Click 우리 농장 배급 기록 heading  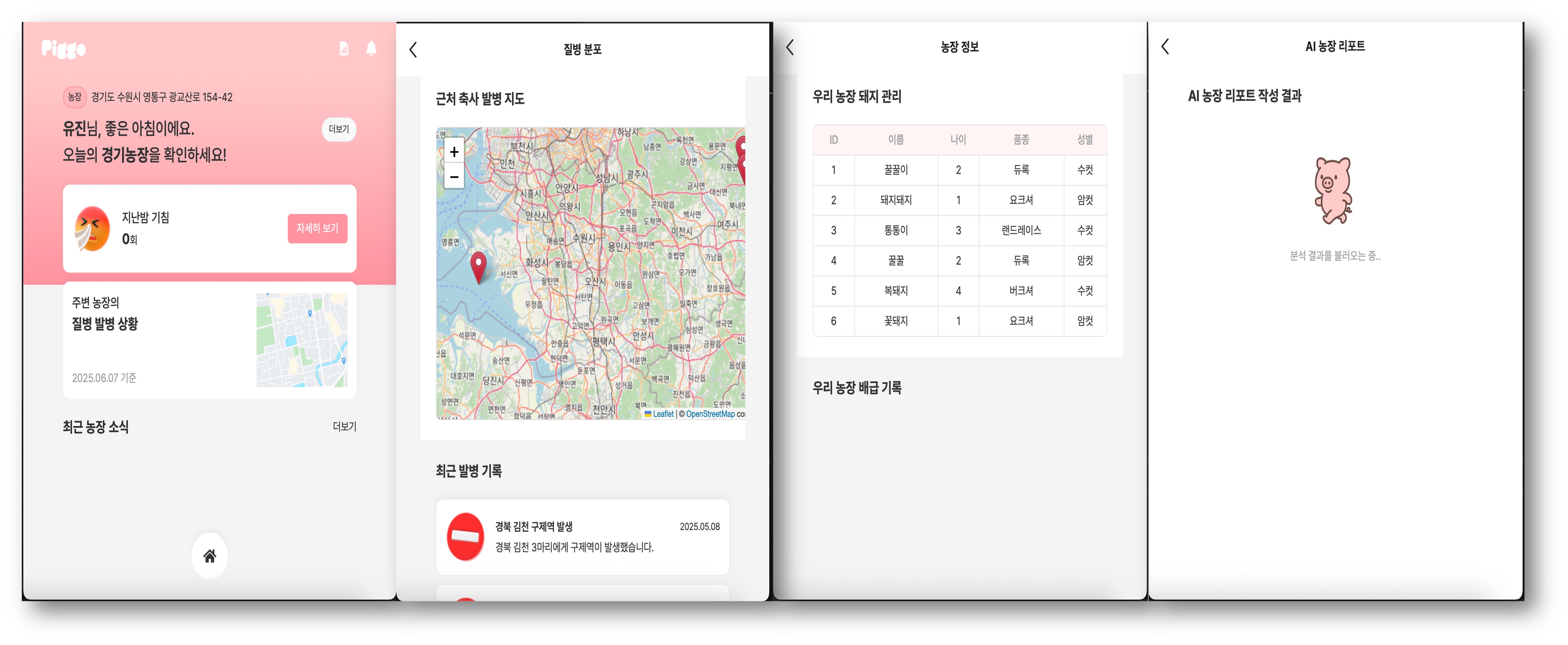857,387
